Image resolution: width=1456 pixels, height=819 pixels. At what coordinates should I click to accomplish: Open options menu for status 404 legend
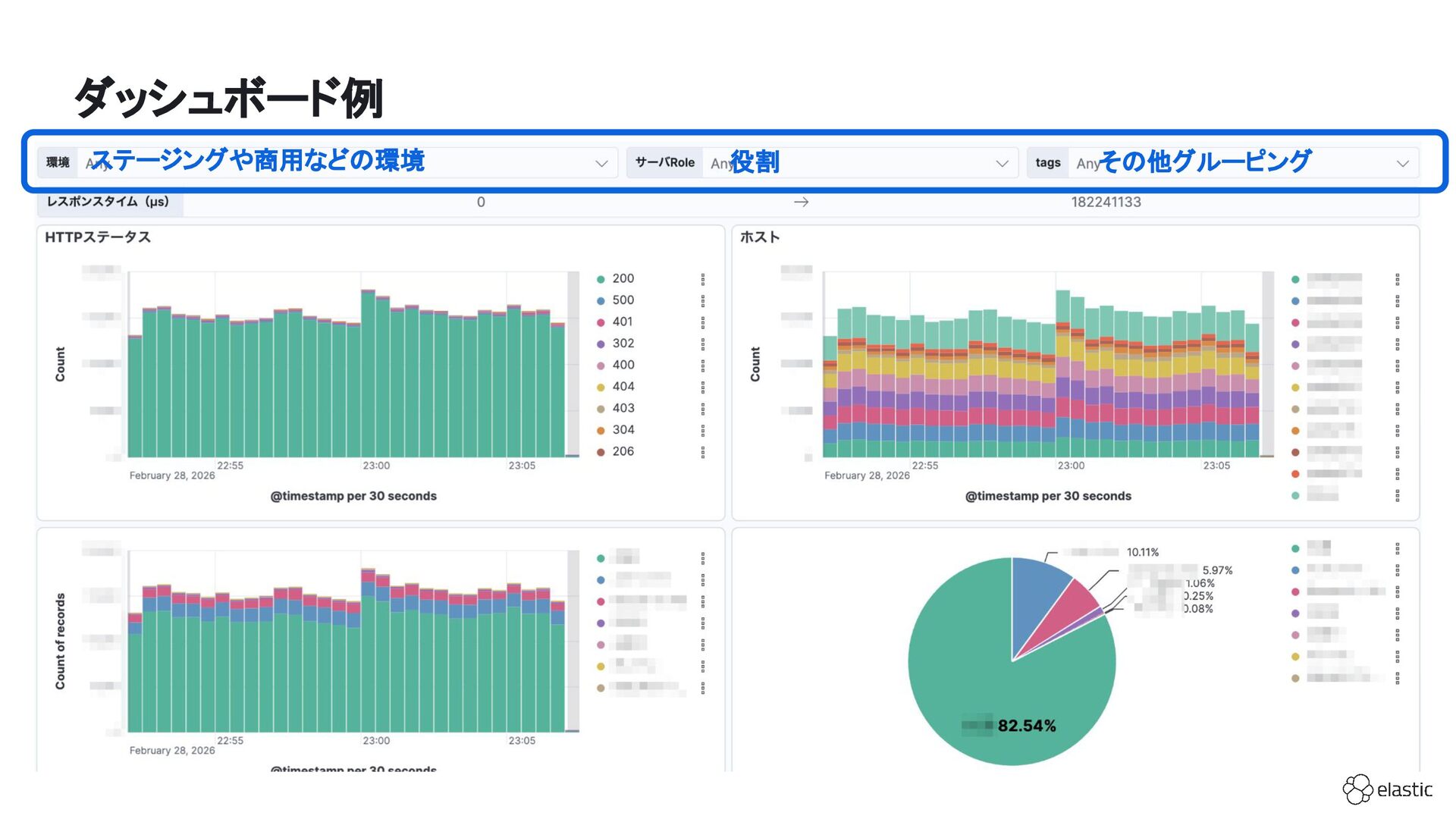(703, 387)
